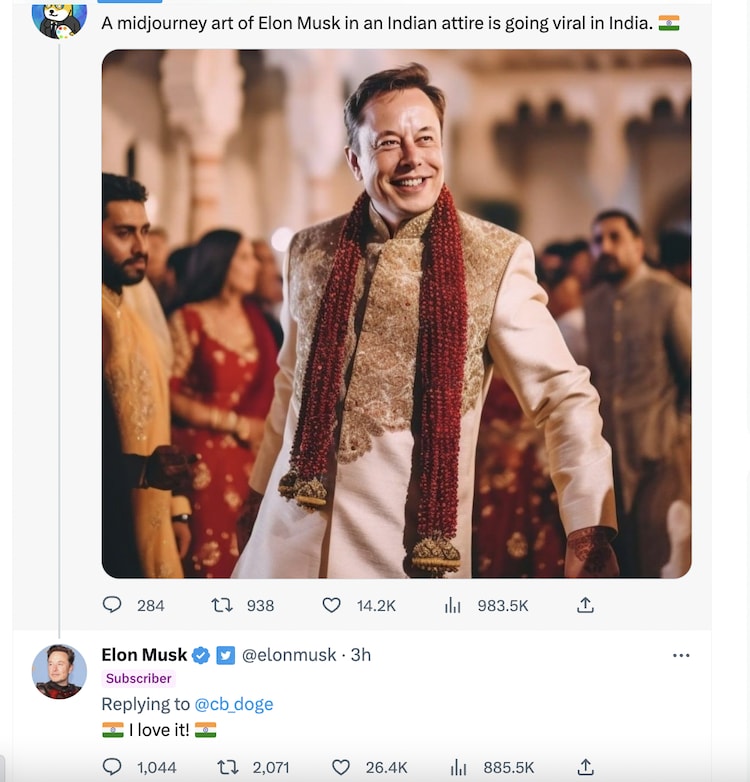Reply to the midjourney art tweet

[113, 605]
